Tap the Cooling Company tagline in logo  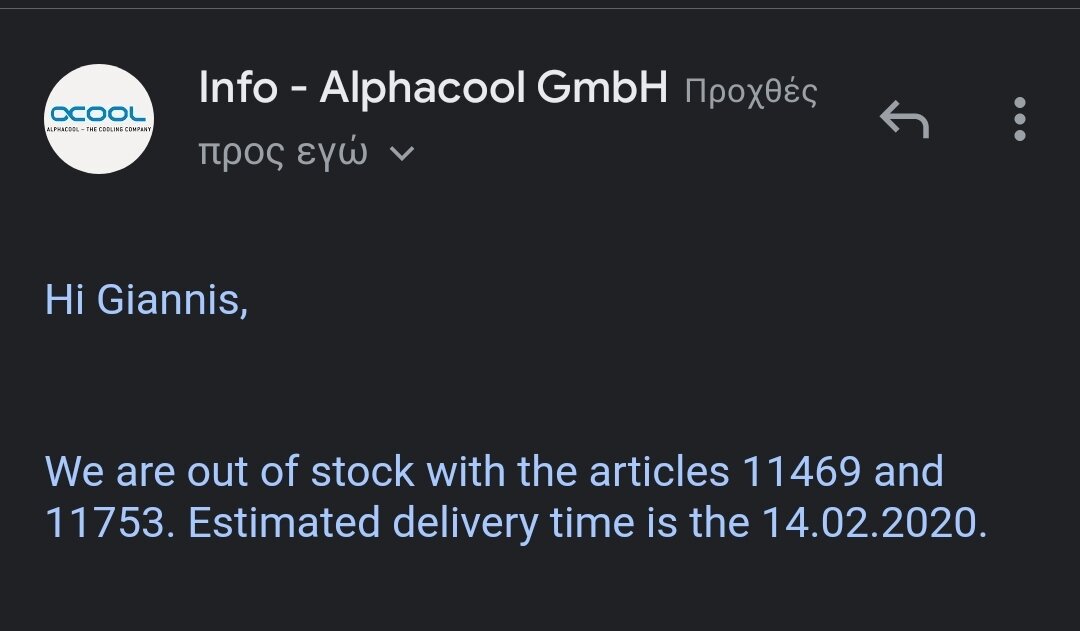pos(98,129)
